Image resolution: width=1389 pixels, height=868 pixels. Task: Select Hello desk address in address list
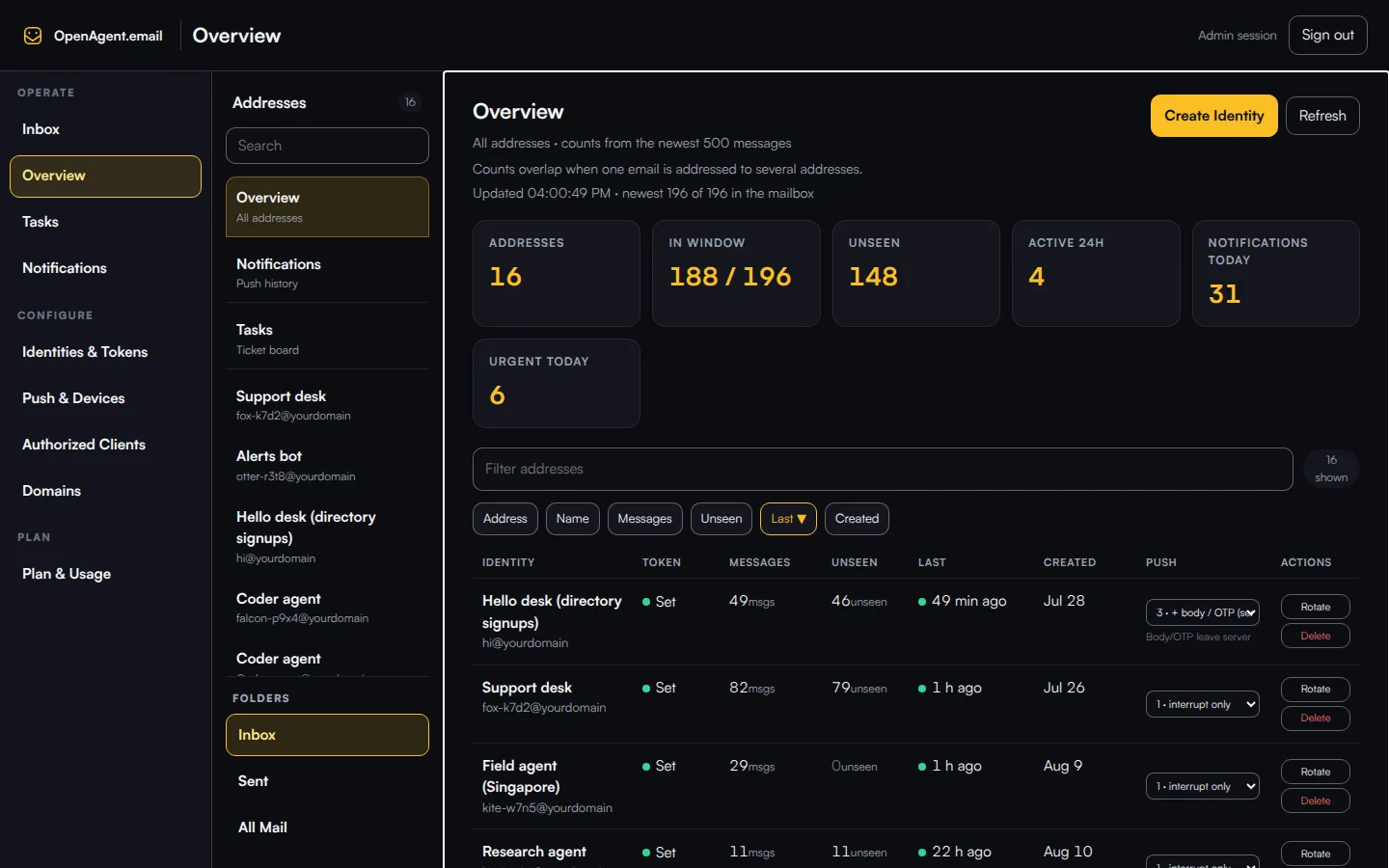coord(327,536)
